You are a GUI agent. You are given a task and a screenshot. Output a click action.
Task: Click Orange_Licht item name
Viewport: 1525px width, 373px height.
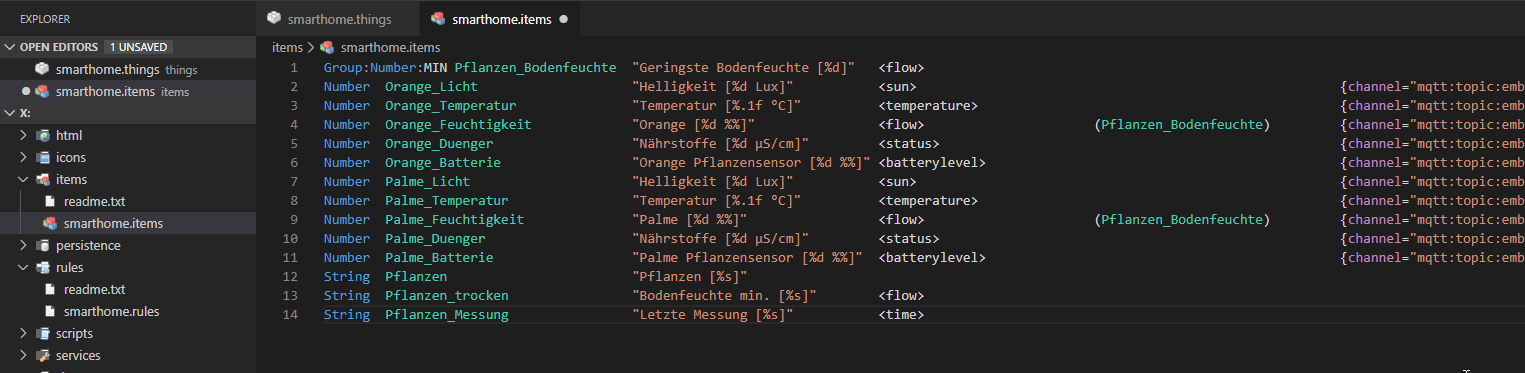click(x=431, y=87)
